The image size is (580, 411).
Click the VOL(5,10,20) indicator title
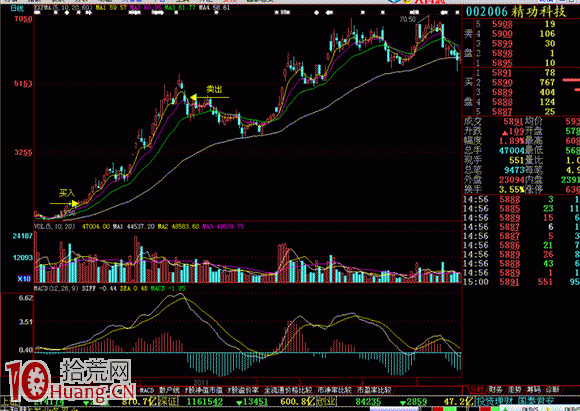pos(55,226)
